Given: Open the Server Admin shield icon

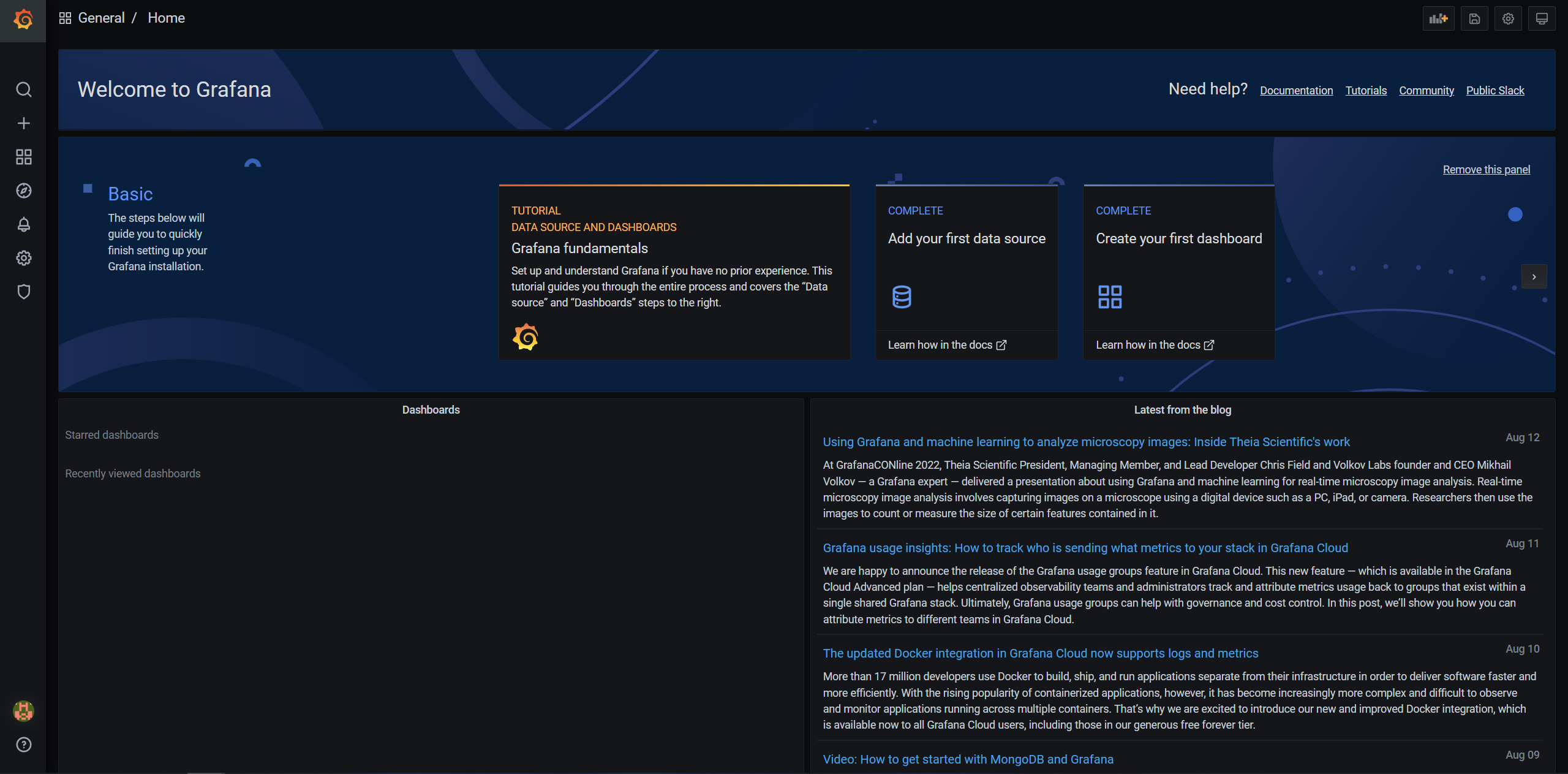Looking at the screenshot, I should (23, 292).
